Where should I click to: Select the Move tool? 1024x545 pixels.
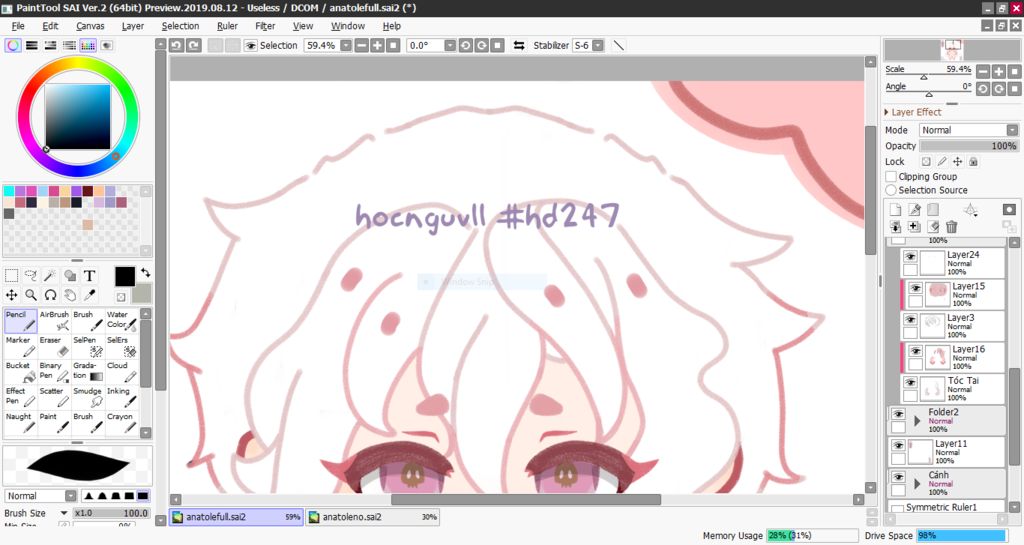point(11,295)
